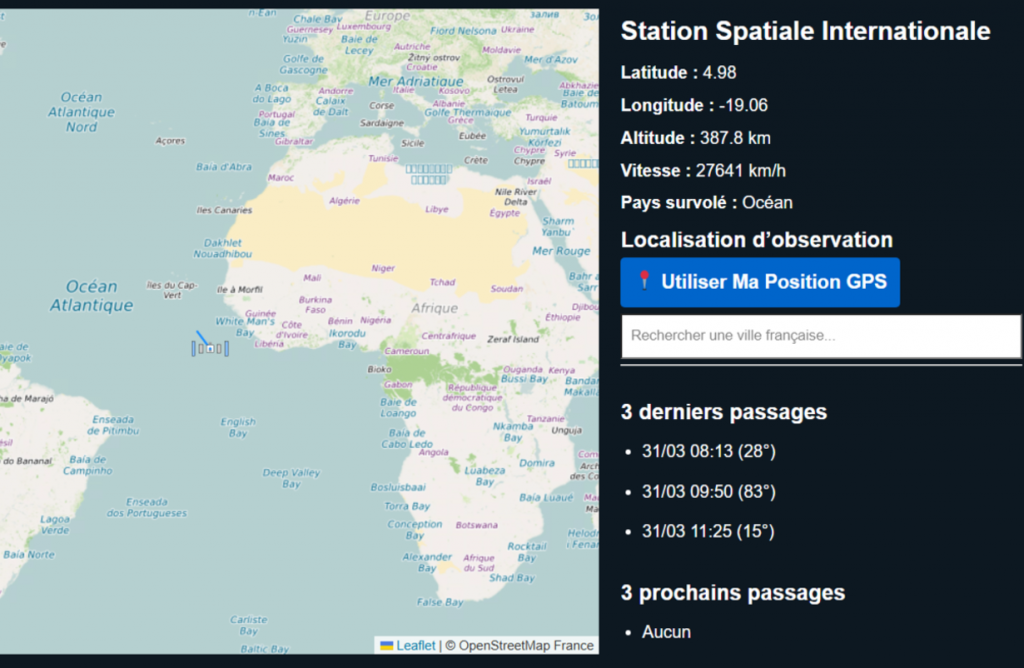Click the flag icon beside Leaflet
This screenshot has width=1024, height=668.
tap(386, 646)
